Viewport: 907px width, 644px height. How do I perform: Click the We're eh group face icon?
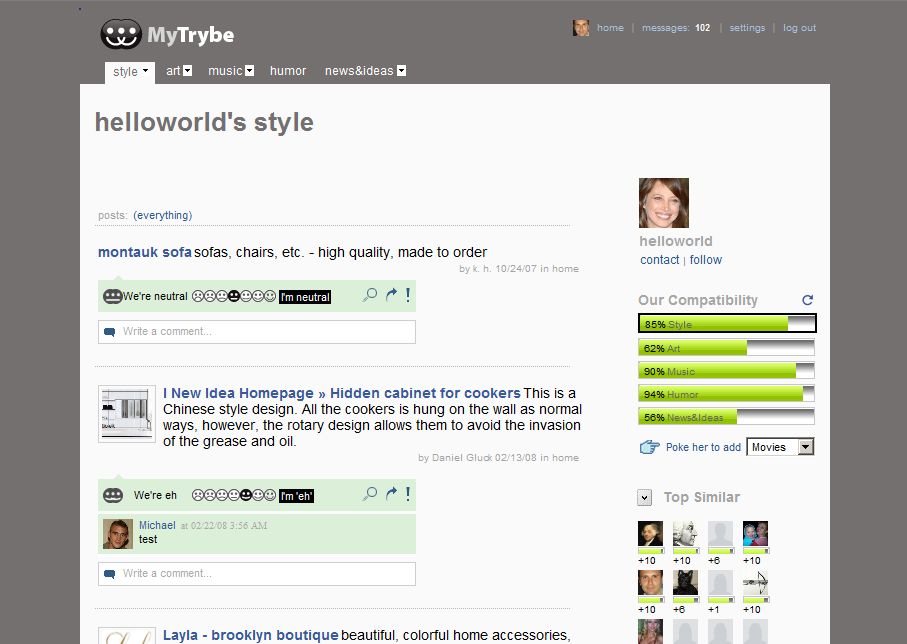[x=113, y=495]
